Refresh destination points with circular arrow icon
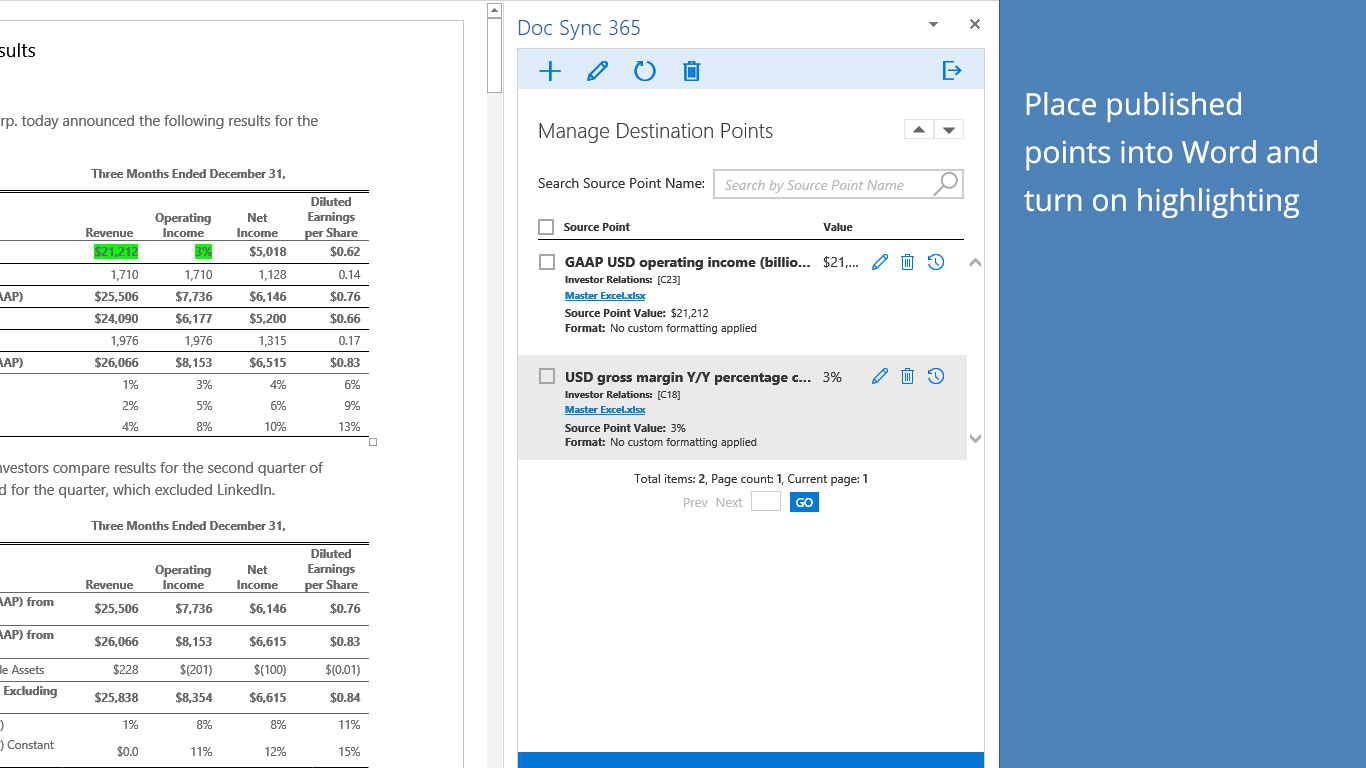Viewport: 1366px width, 768px height. [x=645, y=71]
